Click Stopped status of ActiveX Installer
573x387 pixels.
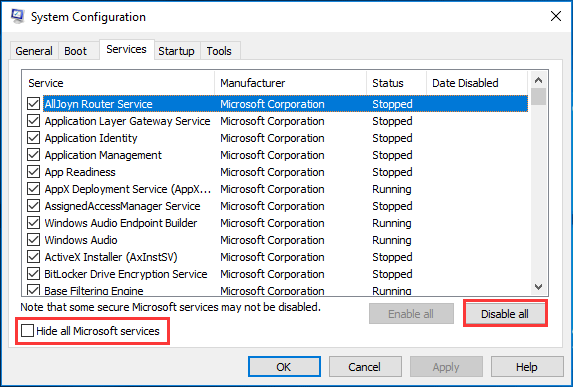pos(392,257)
